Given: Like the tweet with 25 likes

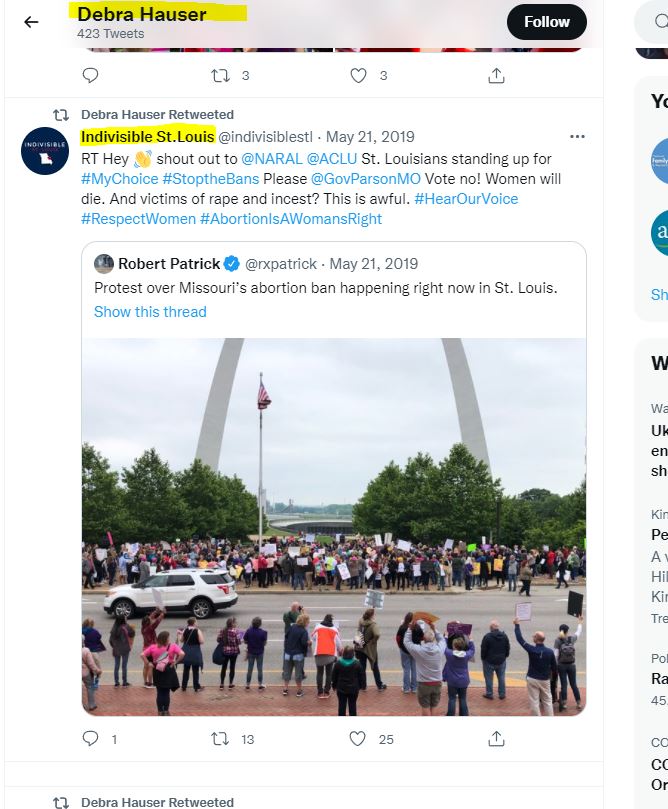Looking at the screenshot, I should (357, 739).
